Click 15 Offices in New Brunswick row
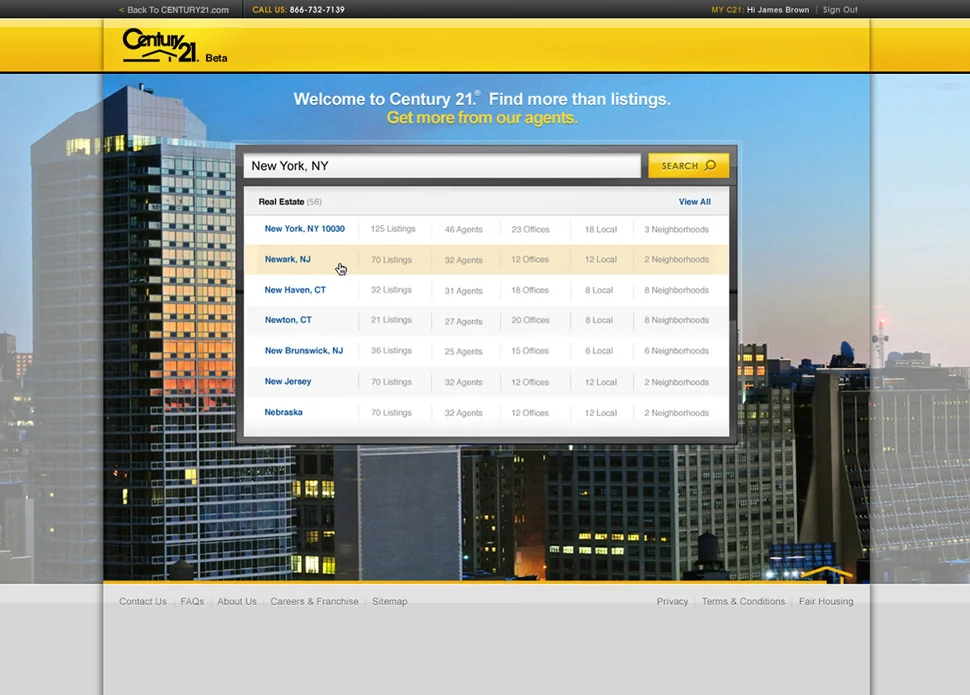Viewport: 970px width, 695px height. coord(530,351)
